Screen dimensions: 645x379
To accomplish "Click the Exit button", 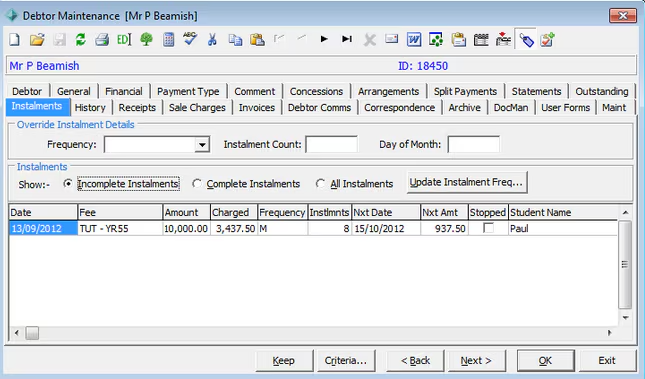I will tap(607, 360).
